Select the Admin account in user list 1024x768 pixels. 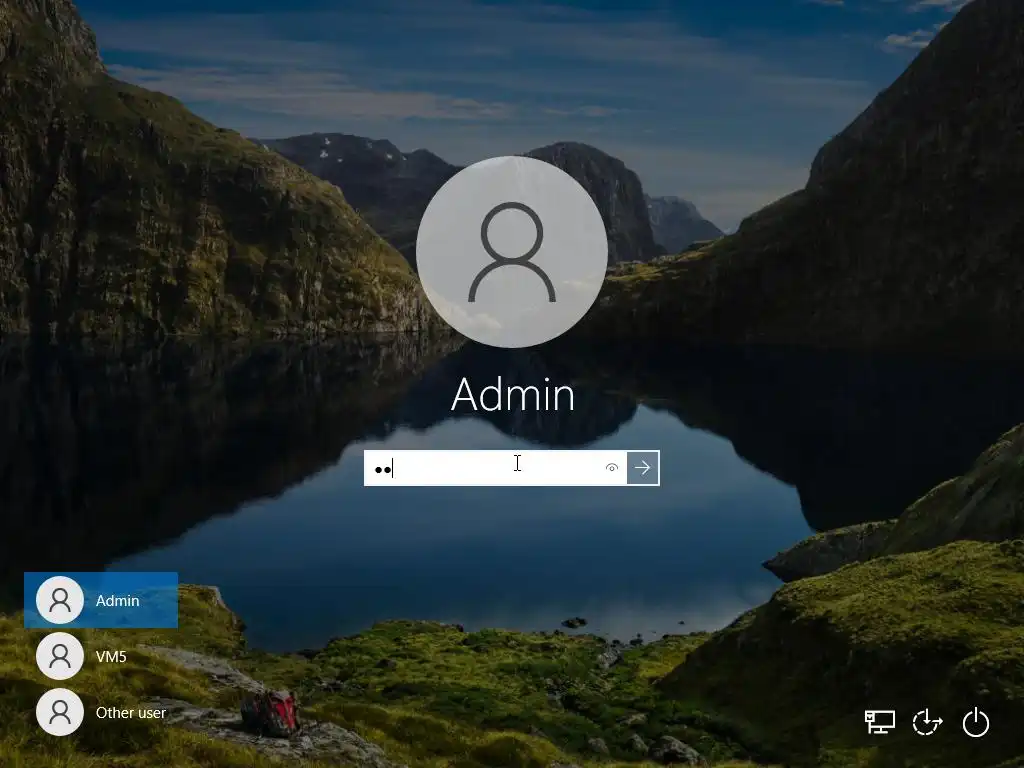tap(101, 600)
